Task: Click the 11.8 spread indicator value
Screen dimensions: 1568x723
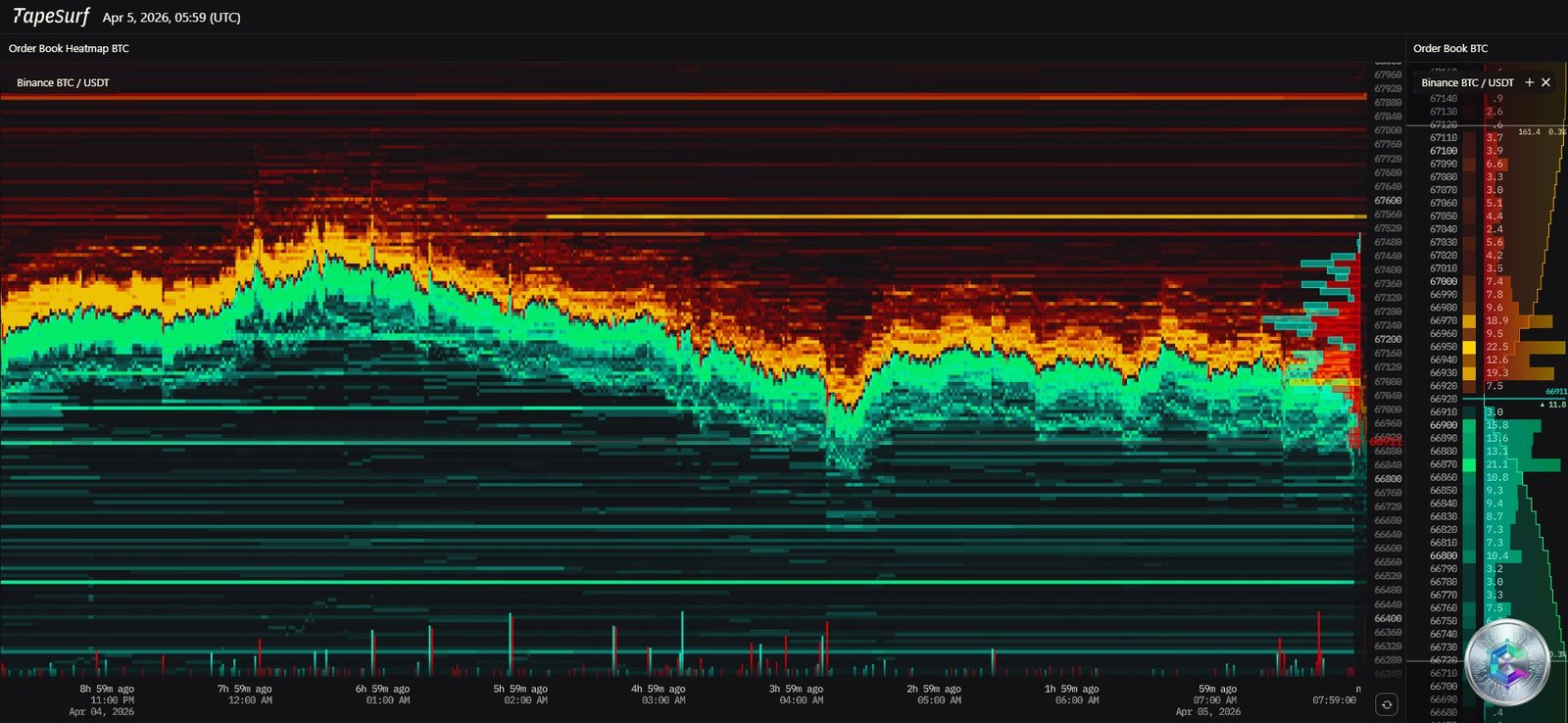Action: tap(1555, 404)
